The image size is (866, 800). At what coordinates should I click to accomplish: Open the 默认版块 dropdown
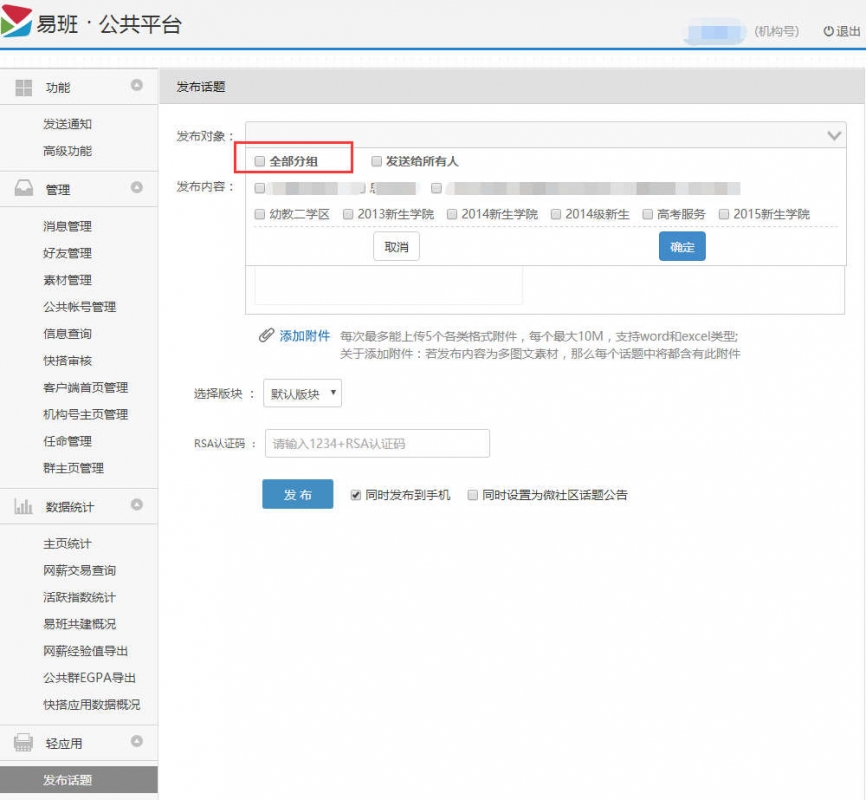304,394
